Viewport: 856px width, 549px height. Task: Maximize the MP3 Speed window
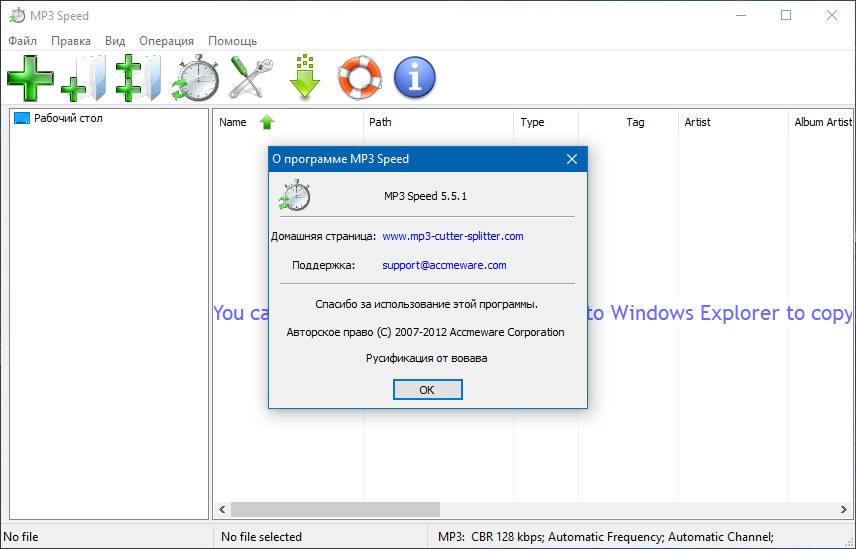(786, 15)
